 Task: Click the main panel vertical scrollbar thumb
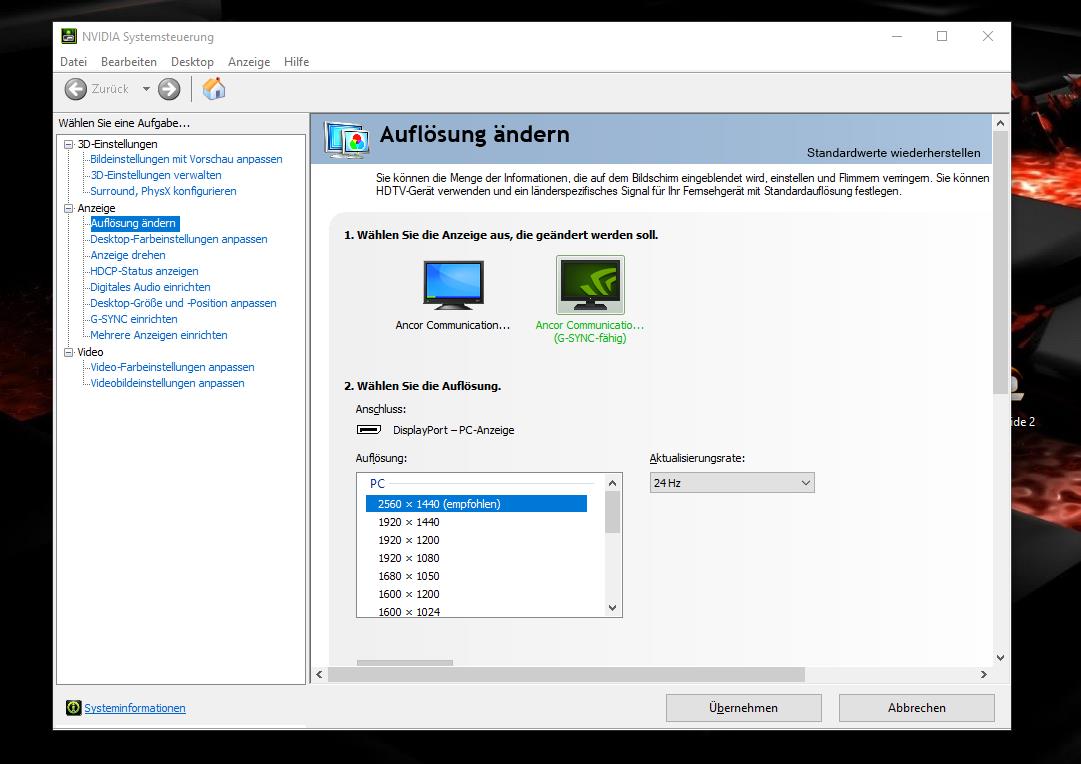point(1000,262)
